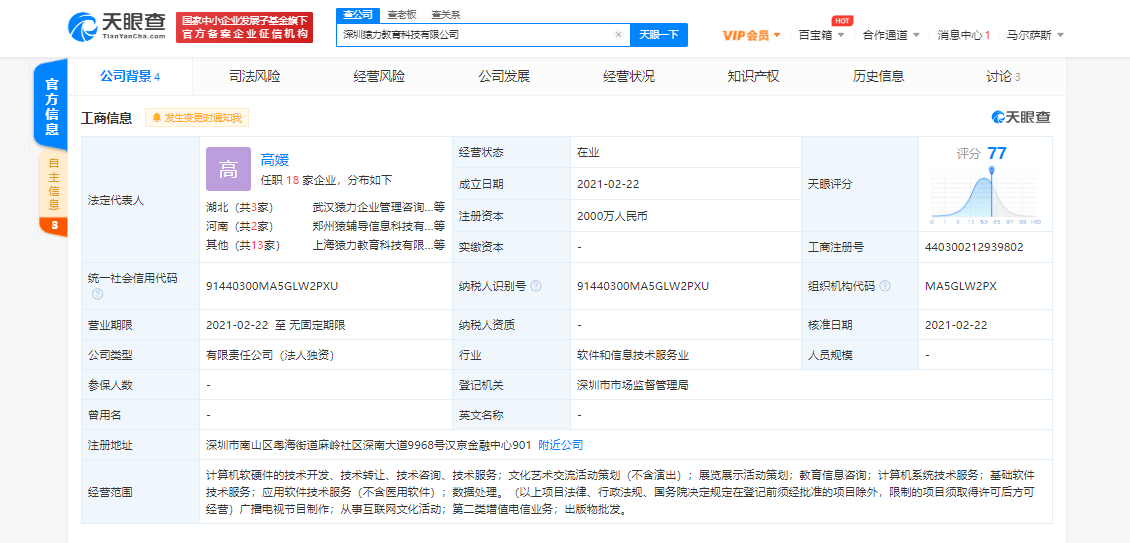Switch to the 知识产权 tab
Image resolution: width=1130 pixels, height=543 pixels.
(x=753, y=76)
